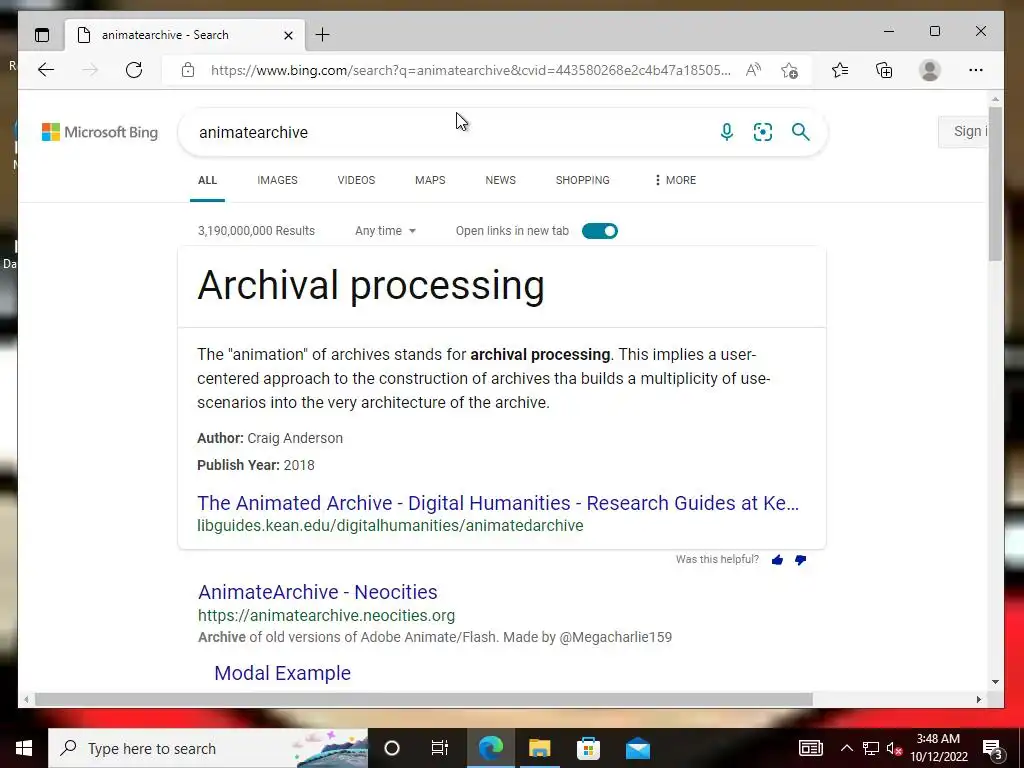Submit search with magnifier icon
This screenshot has height=768, width=1024.
801,132
